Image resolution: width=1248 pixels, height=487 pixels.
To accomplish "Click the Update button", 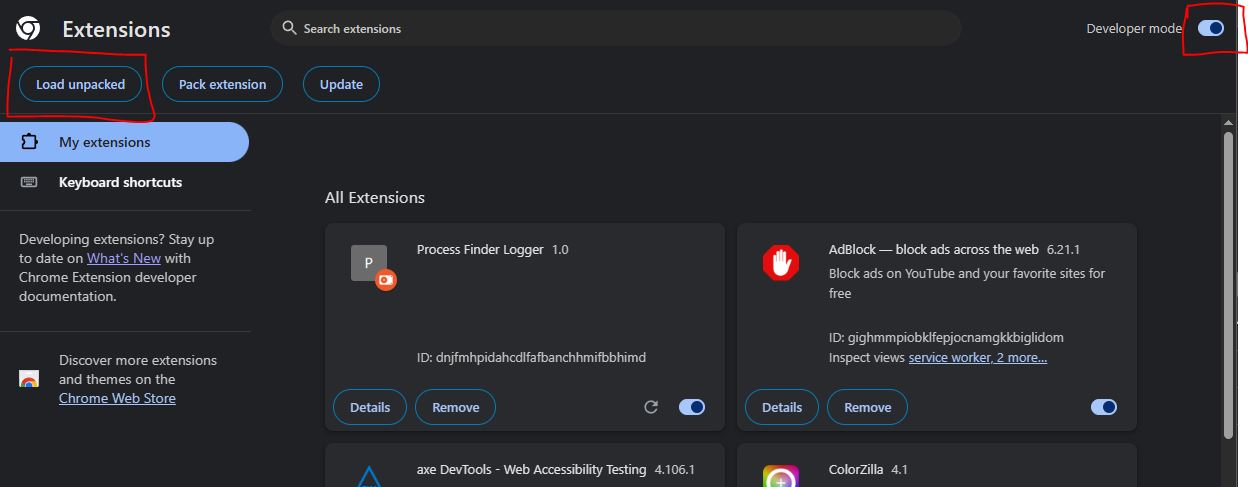I will pos(341,84).
